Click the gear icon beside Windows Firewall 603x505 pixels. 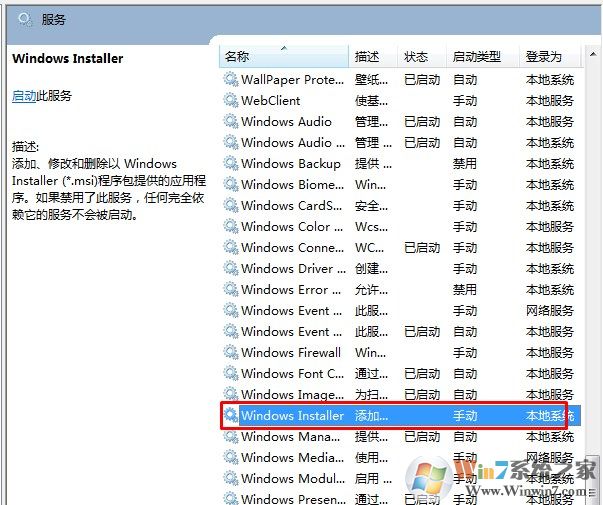pos(231,352)
